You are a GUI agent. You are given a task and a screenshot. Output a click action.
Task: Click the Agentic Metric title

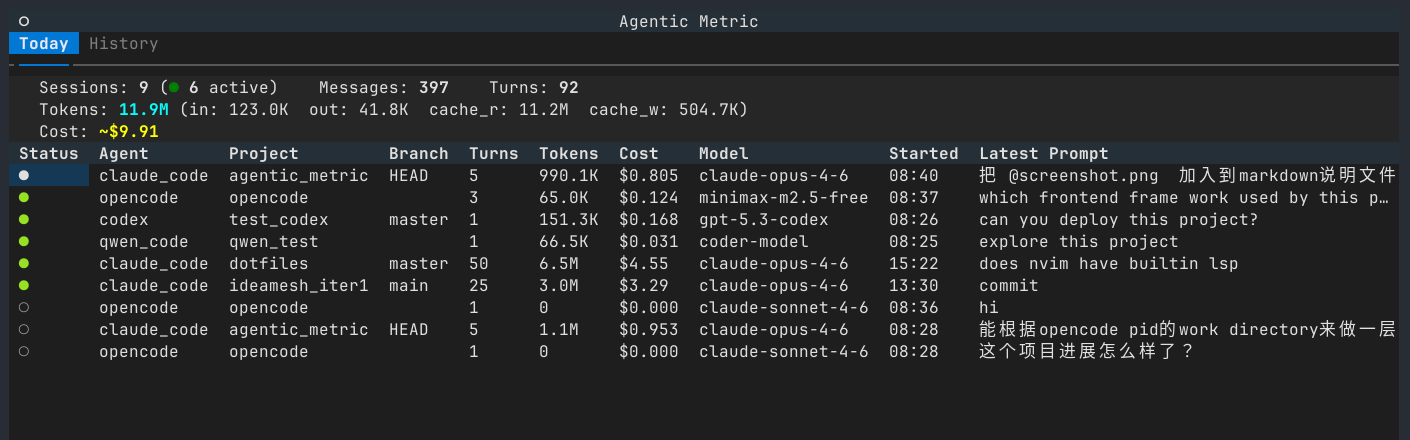click(x=689, y=21)
